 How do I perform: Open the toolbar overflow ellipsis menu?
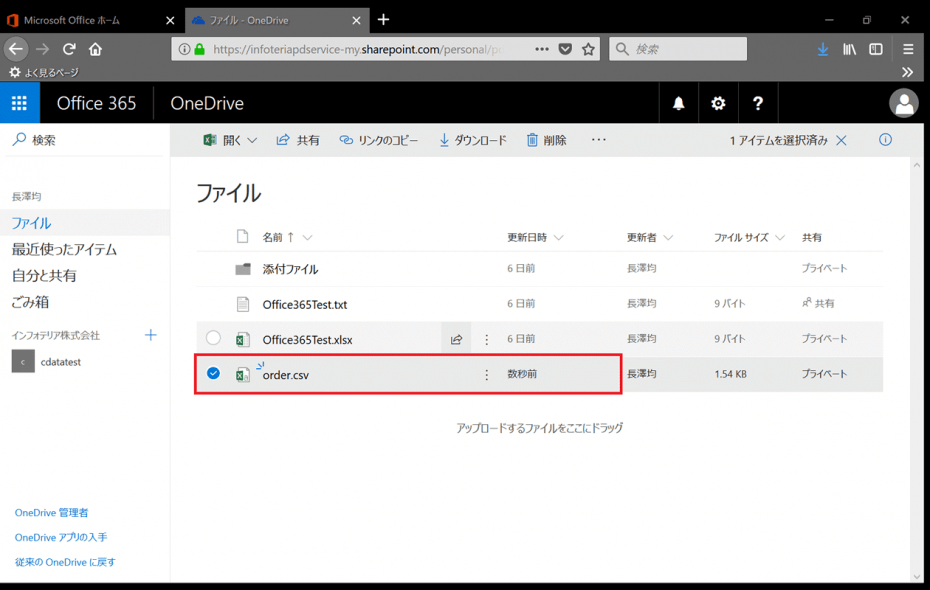598,140
